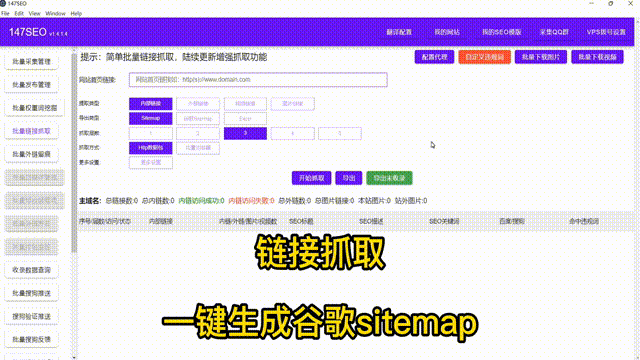Open the 更多设置 options button
This screenshot has width=640, height=360.
coord(151,162)
